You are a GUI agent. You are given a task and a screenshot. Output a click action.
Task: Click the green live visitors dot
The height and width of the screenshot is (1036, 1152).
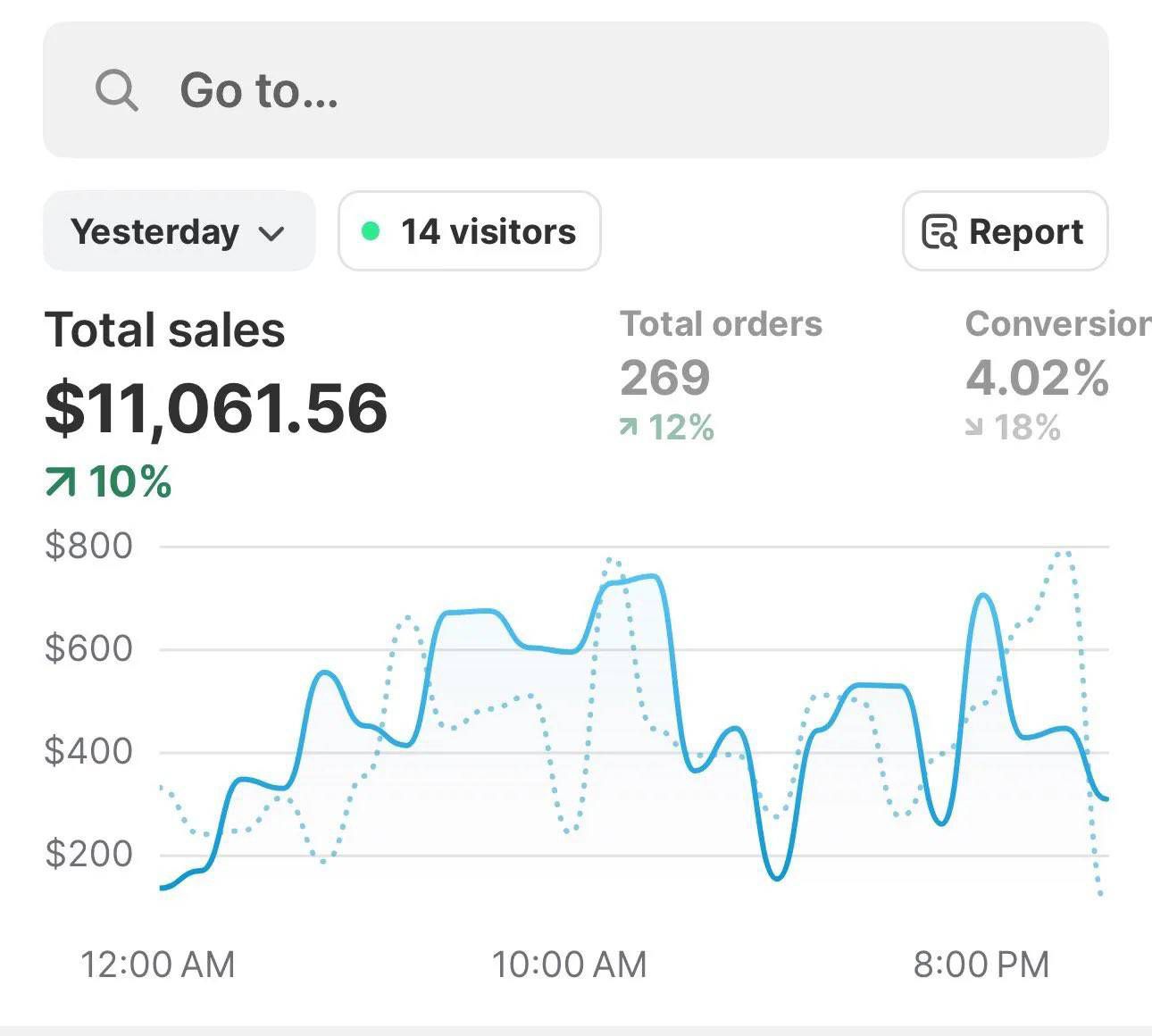(x=370, y=232)
